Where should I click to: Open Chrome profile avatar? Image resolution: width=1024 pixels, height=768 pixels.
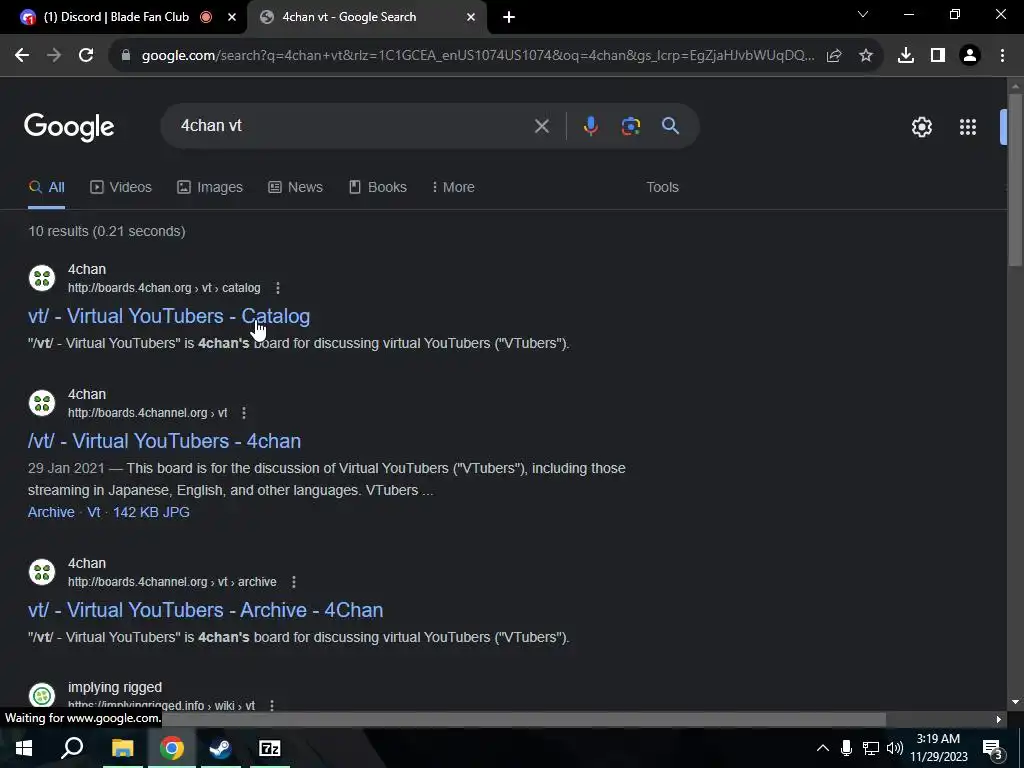970,56
